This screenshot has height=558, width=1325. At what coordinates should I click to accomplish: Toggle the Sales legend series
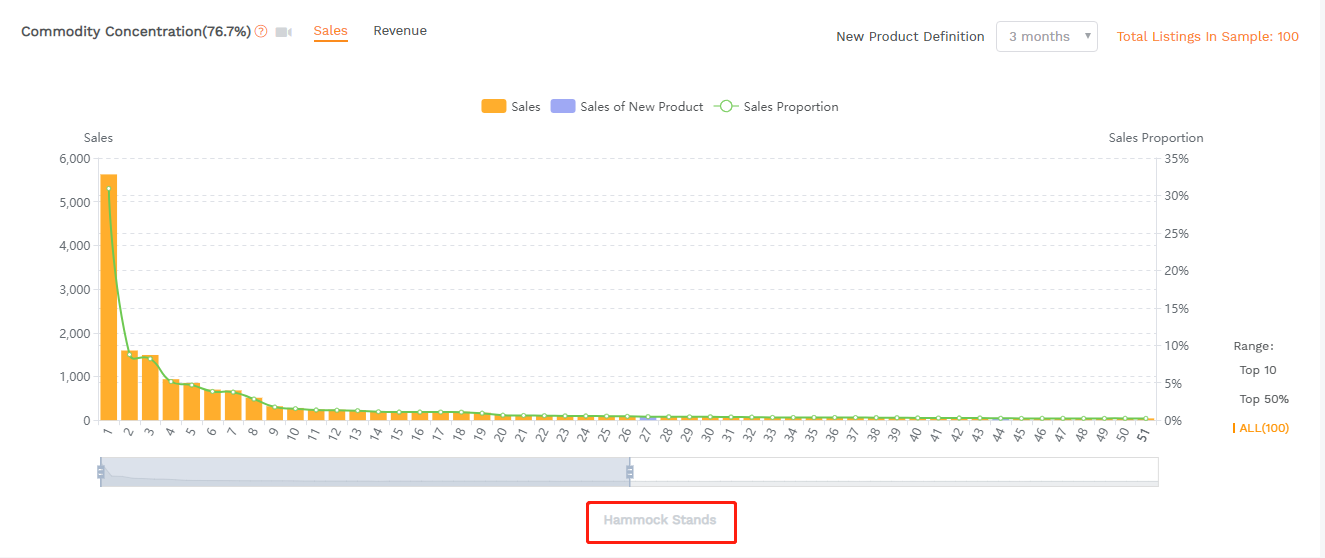(511, 107)
